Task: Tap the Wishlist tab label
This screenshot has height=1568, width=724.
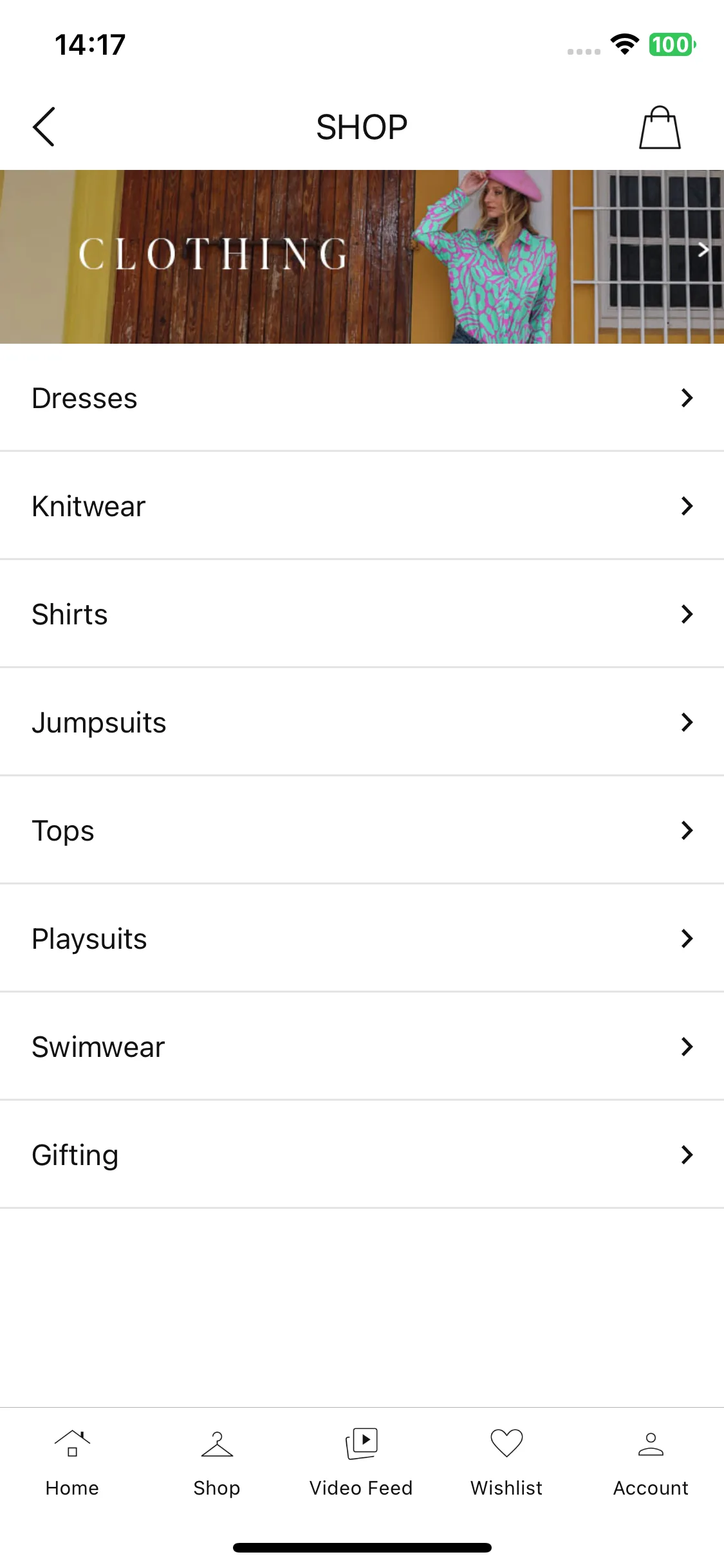Action: coord(506,1488)
